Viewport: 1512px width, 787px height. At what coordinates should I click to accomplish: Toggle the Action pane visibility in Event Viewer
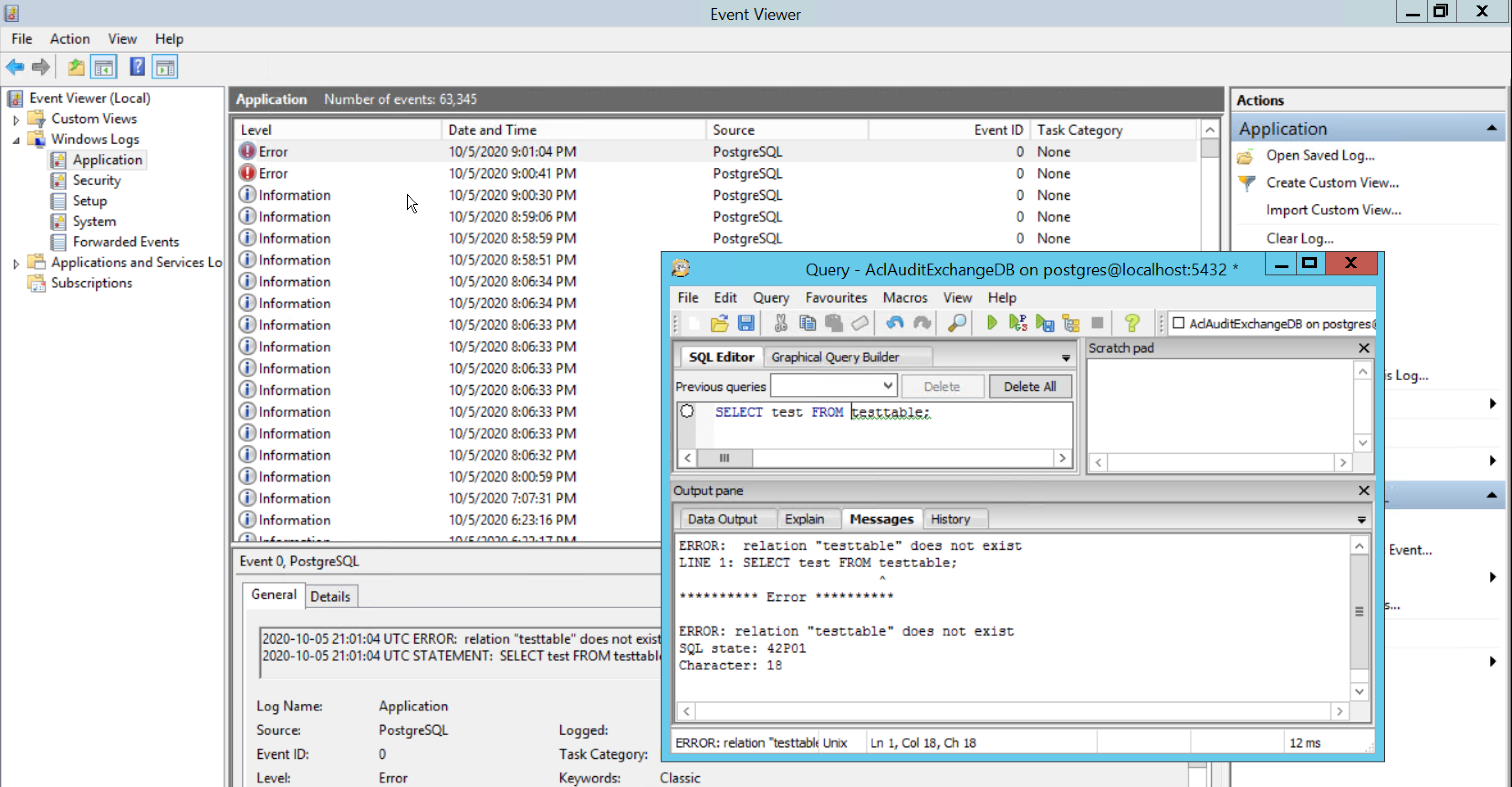[164, 66]
